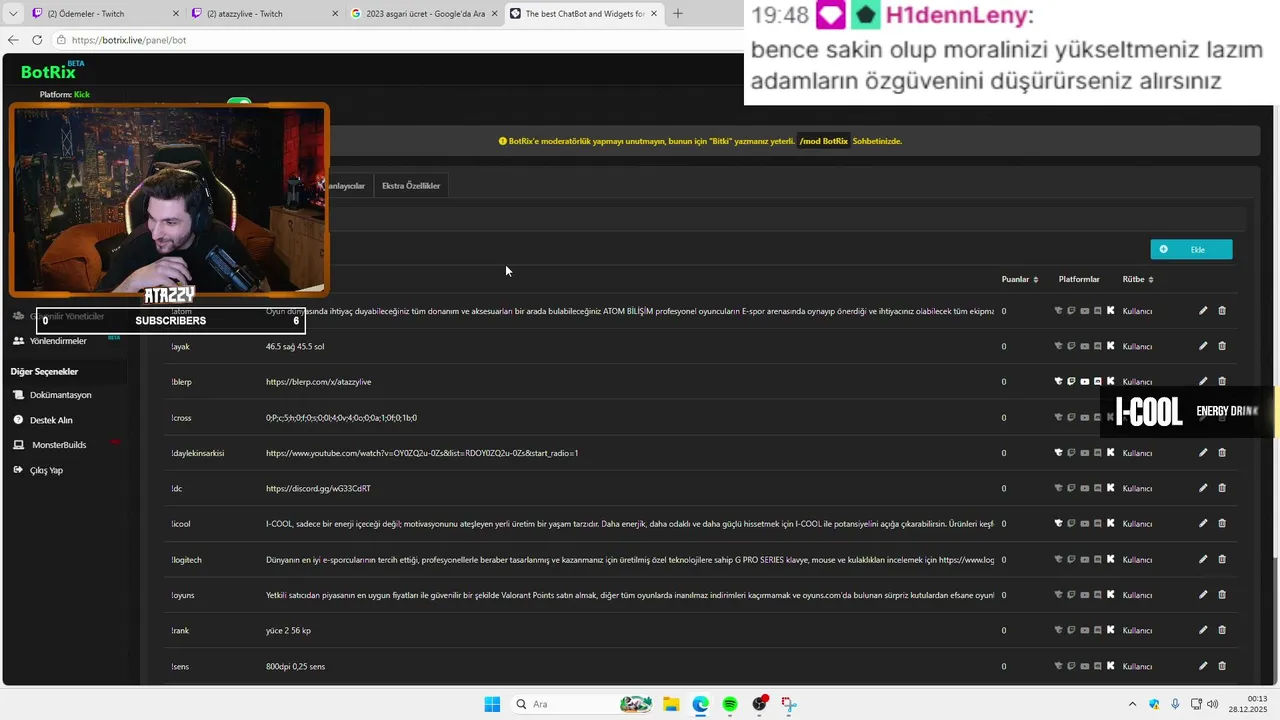Show hidden system tray icons chevron

coord(1132,704)
